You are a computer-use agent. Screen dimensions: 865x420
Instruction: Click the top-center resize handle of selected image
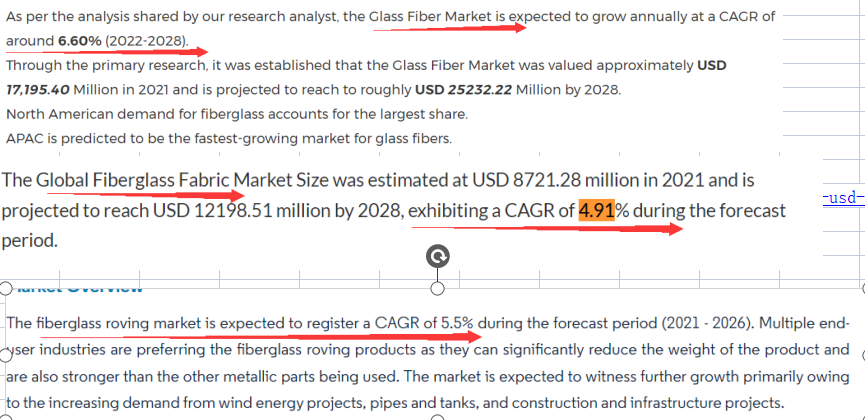click(437, 289)
